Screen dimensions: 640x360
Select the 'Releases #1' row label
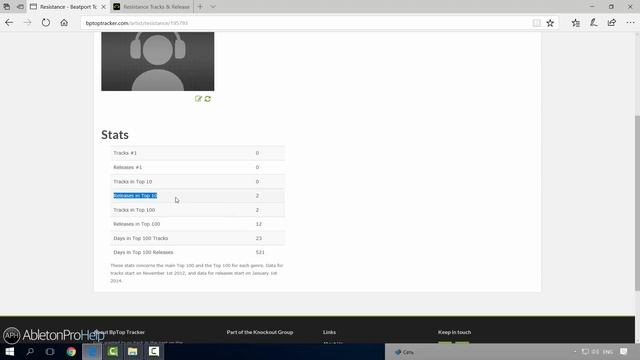point(127,167)
